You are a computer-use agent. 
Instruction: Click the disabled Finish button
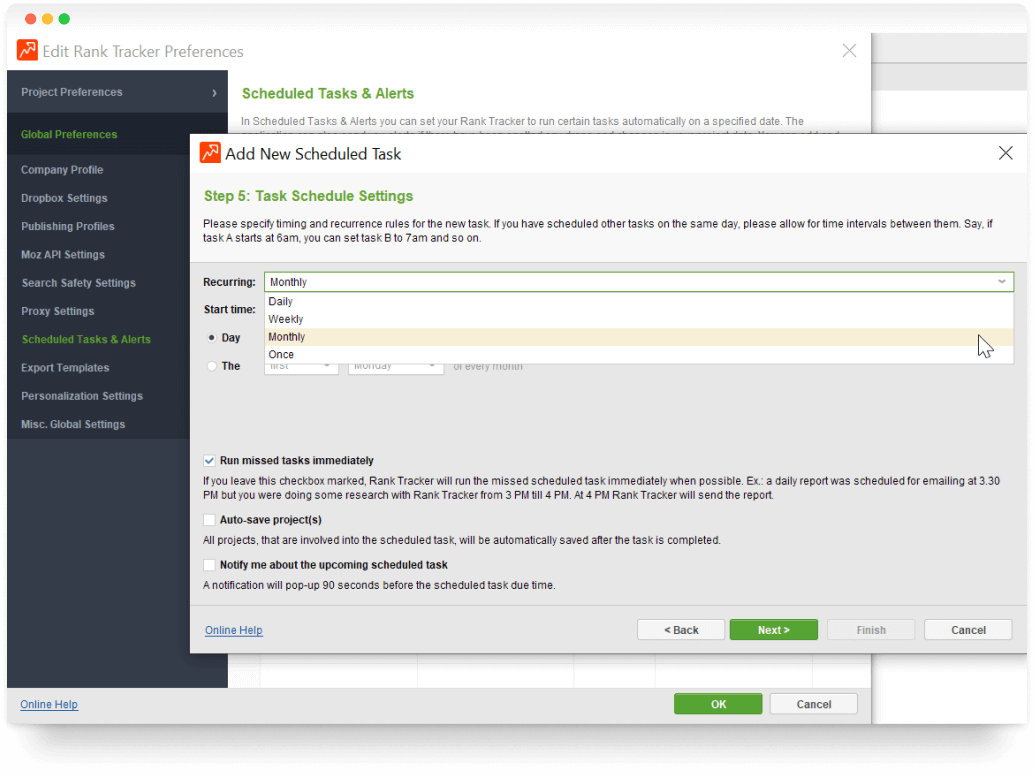(870, 630)
